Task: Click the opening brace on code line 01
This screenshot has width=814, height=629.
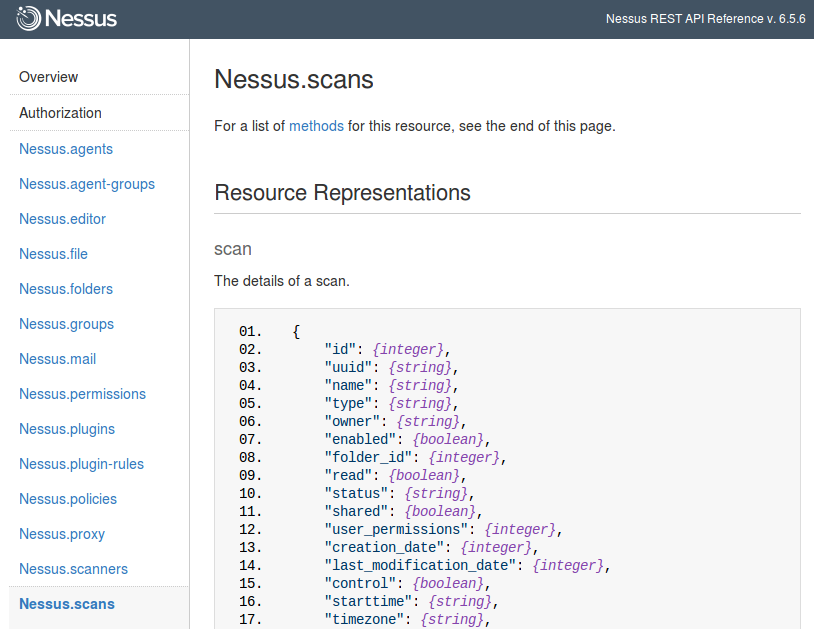Action: pos(296,332)
